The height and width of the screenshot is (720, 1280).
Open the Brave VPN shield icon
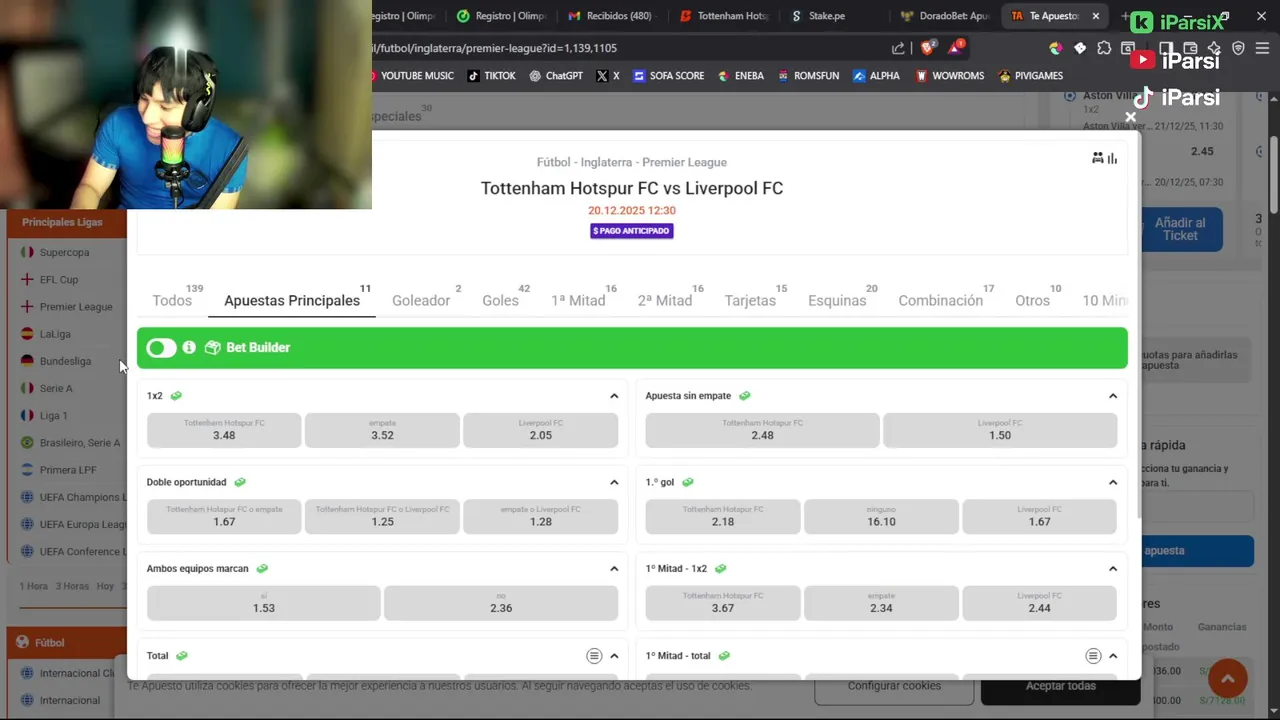click(1238, 48)
